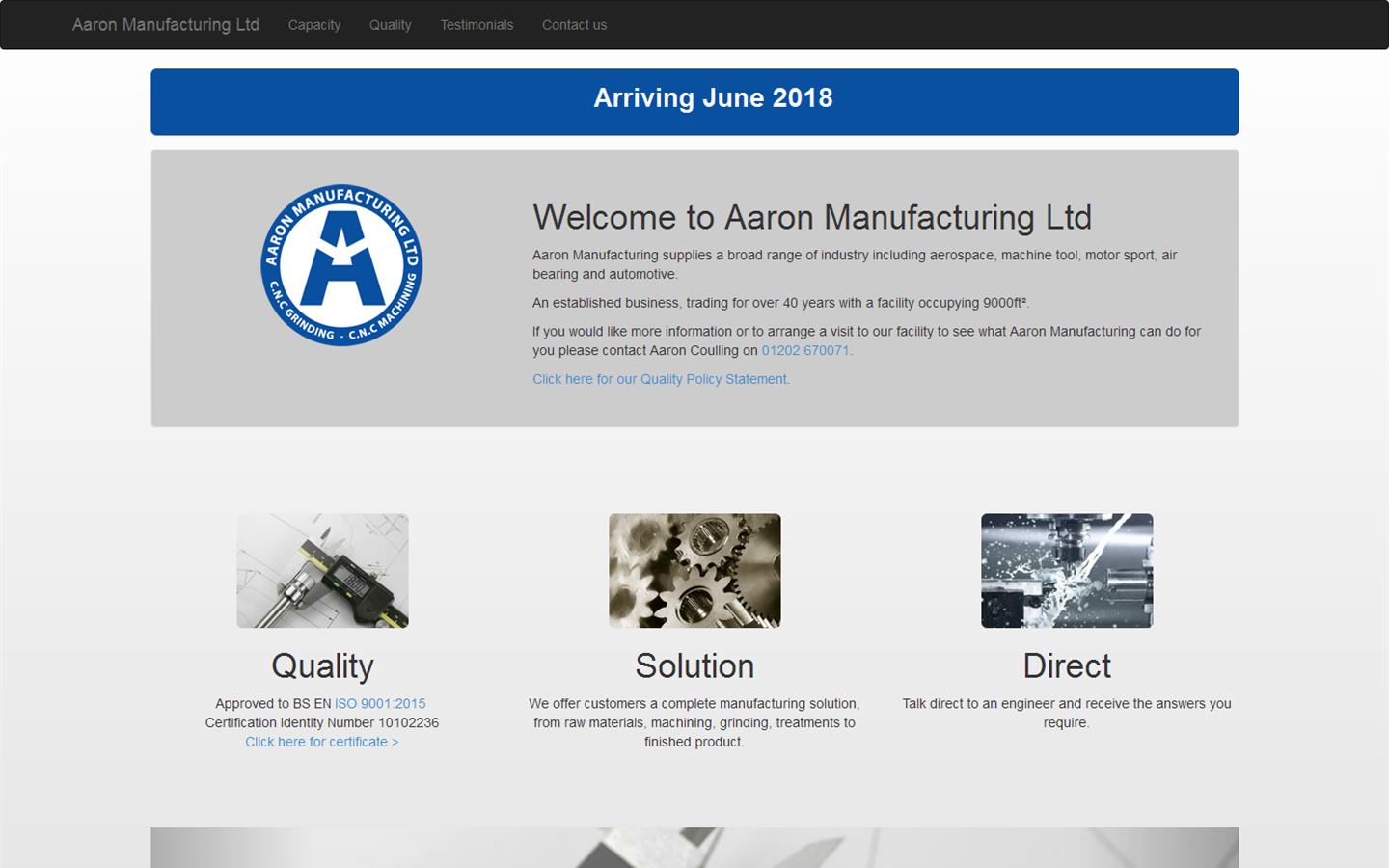1389x868 pixels.
Task: Open the Capacity page
Action: 313,25
